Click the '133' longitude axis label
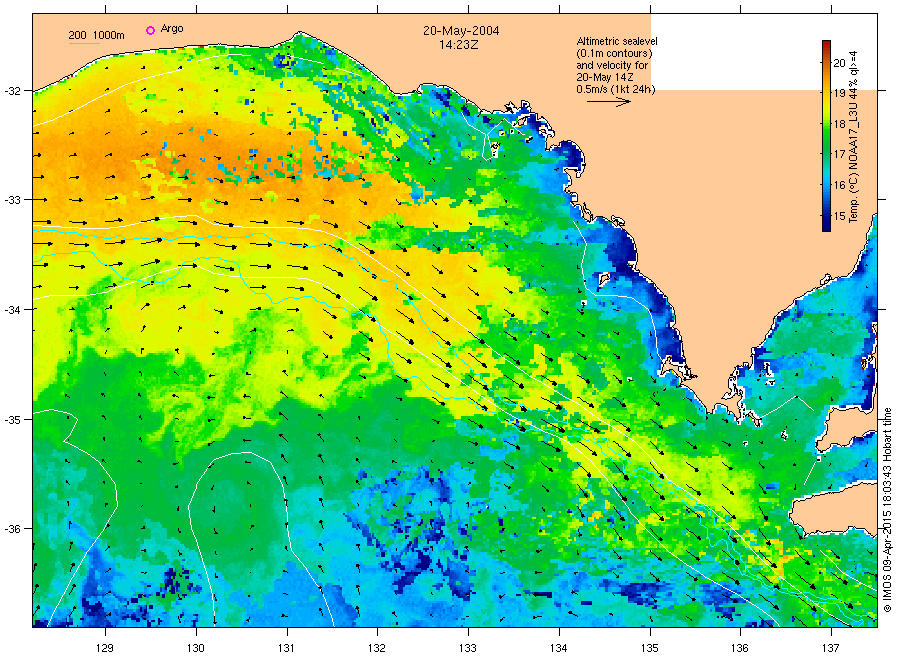The width and height of the screenshot is (900, 660). 468,648
